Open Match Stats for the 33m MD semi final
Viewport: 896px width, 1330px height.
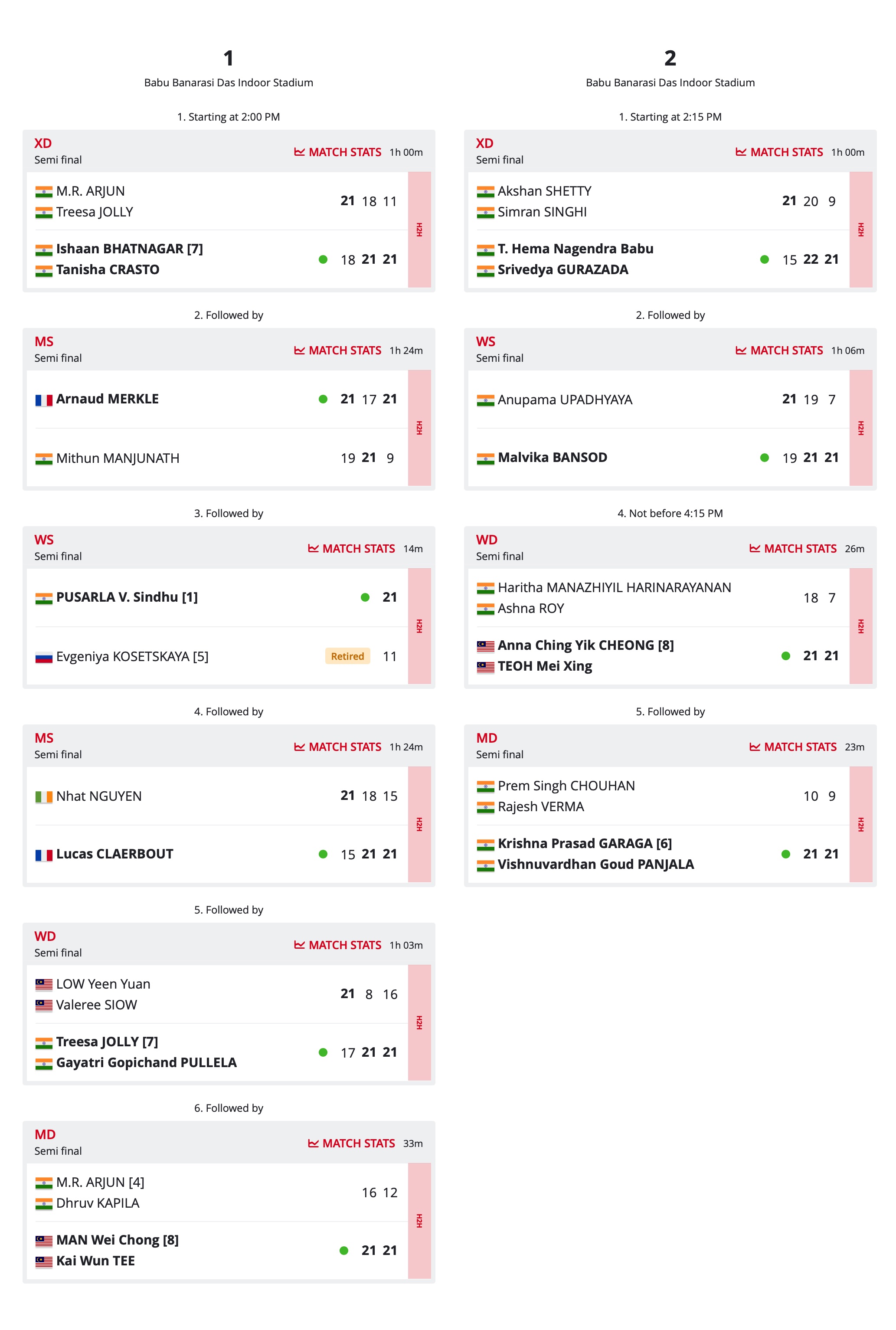tap(351, 1143)
